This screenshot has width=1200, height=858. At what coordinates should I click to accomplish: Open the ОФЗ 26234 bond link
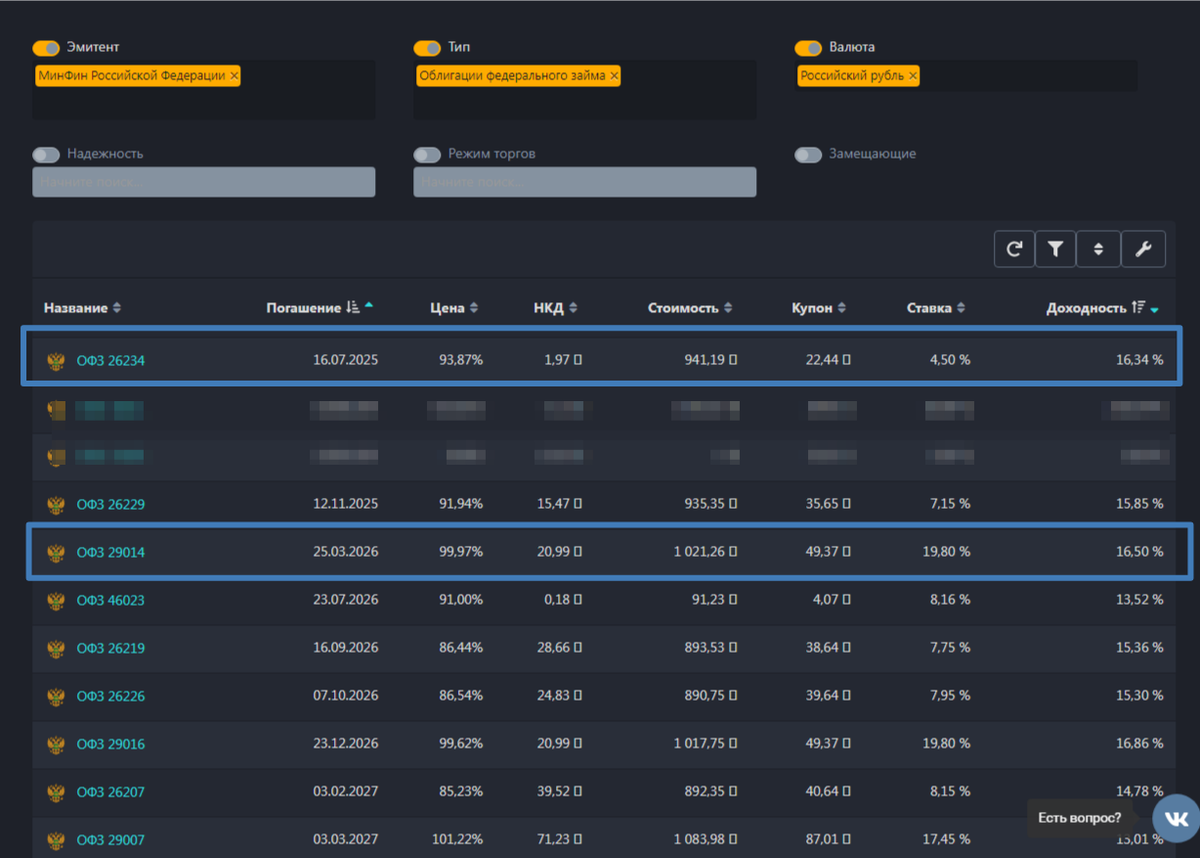[111, 361]
